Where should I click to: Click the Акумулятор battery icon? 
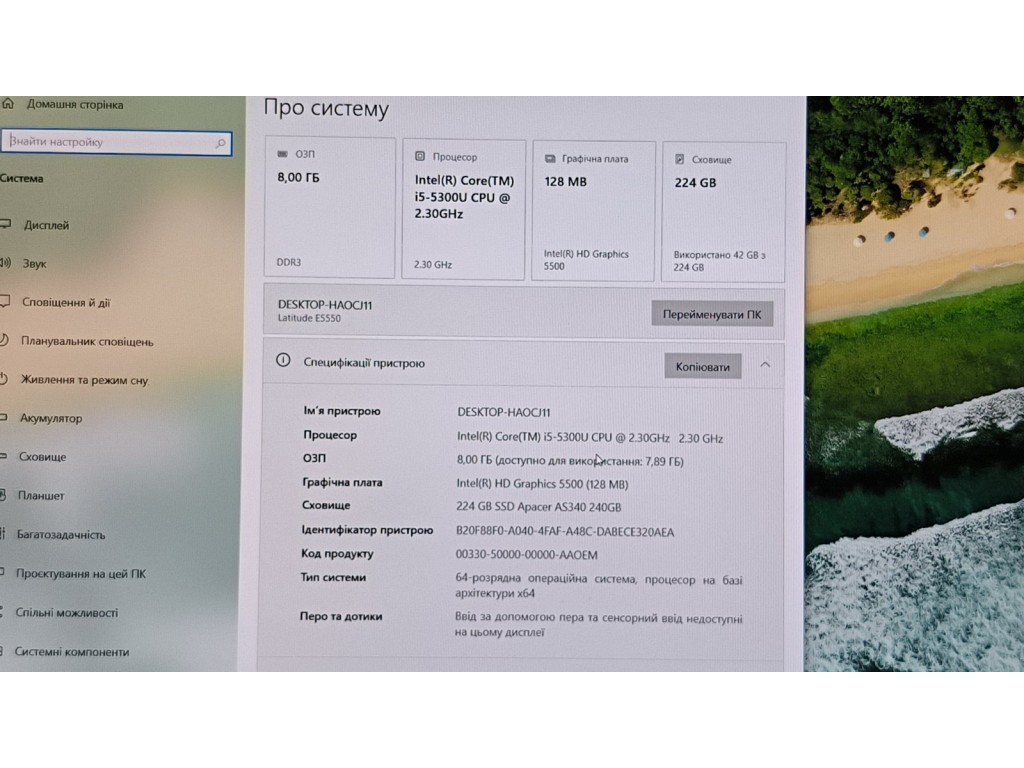(4, 418)
